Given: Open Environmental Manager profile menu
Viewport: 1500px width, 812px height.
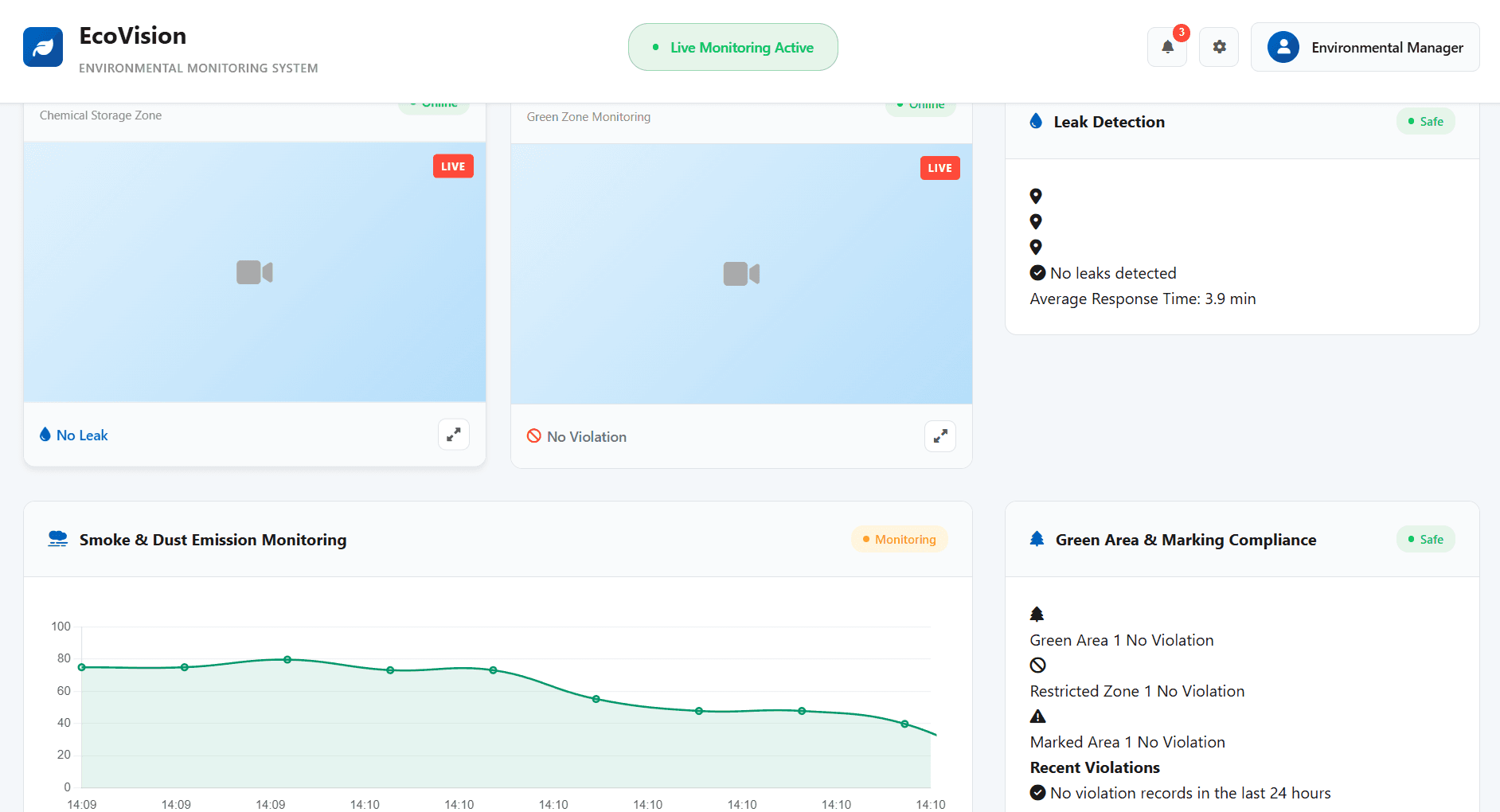Looking at the screenshot, I should pos(1365,47).
